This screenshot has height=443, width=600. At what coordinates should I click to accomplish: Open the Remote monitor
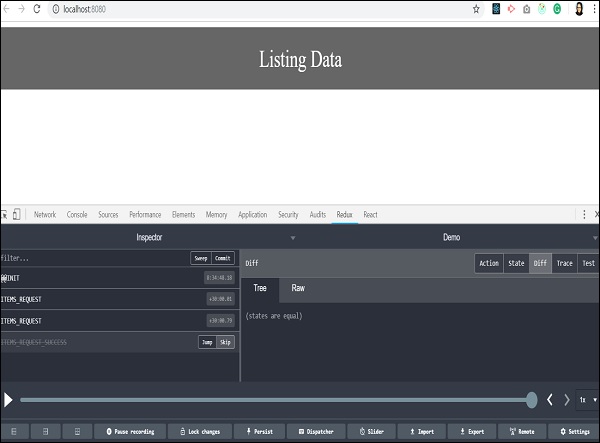point(522,432)
